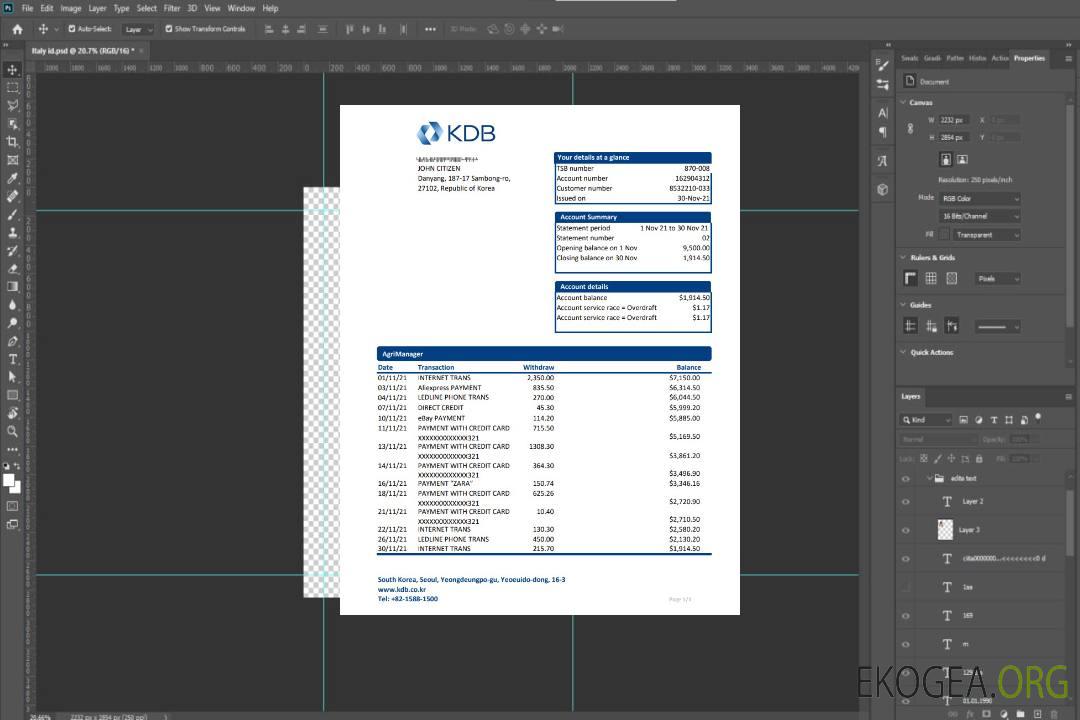Select portrait canvas orientation button

tap(946, 160)
